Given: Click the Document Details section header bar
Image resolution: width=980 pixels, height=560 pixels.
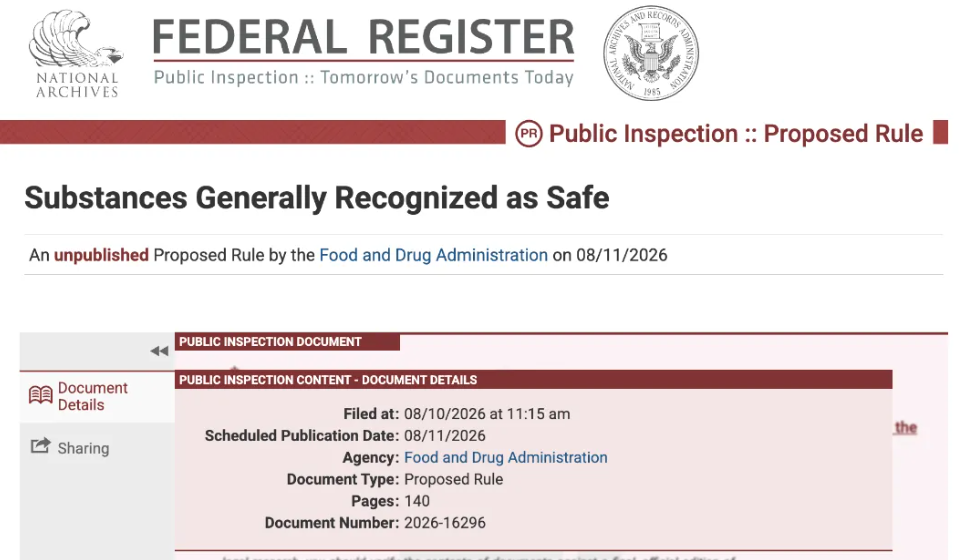Looking at the screenshot, I should pyautogui.click(x=533, y=380).
